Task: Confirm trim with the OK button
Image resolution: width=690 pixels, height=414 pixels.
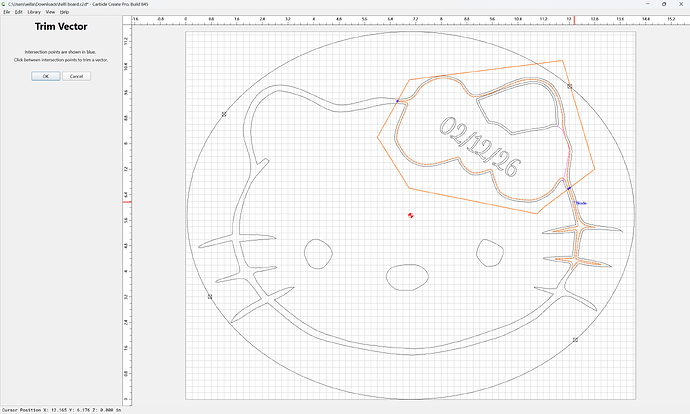Action: pos(46,76)
